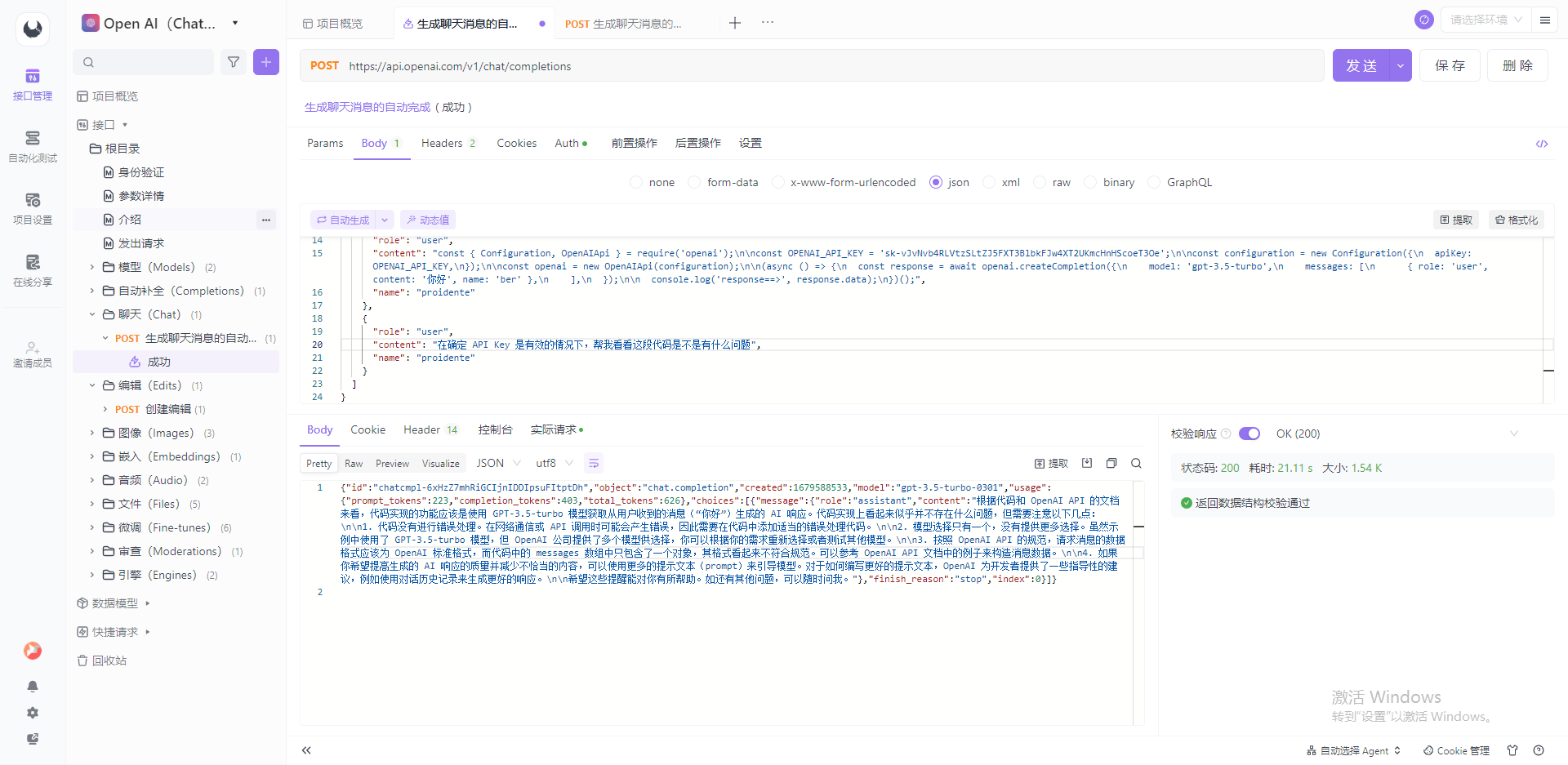Click the purple sync circle icon
Screen dimensions: 1568x765
click(x=1424, y=20)
